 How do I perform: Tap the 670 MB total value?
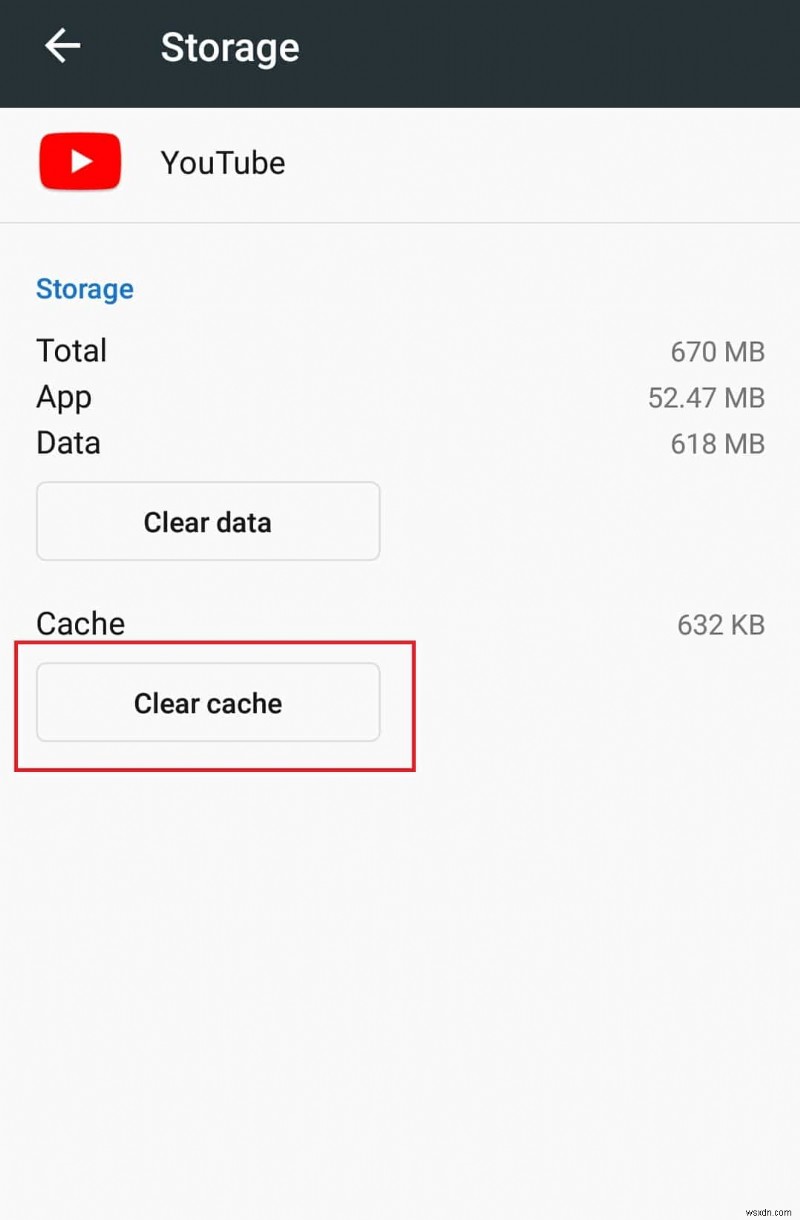717,352
